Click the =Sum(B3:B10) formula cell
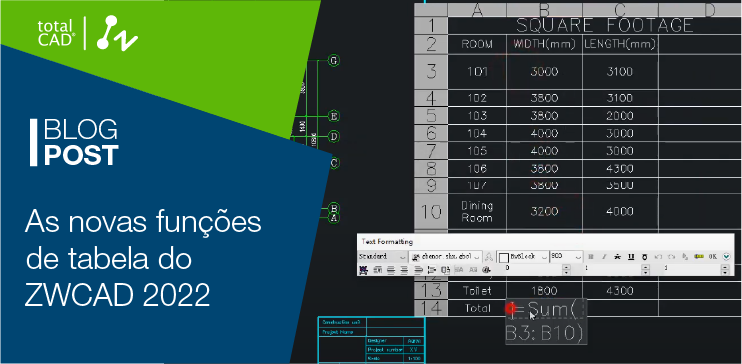742x364 pixels. 547,321
